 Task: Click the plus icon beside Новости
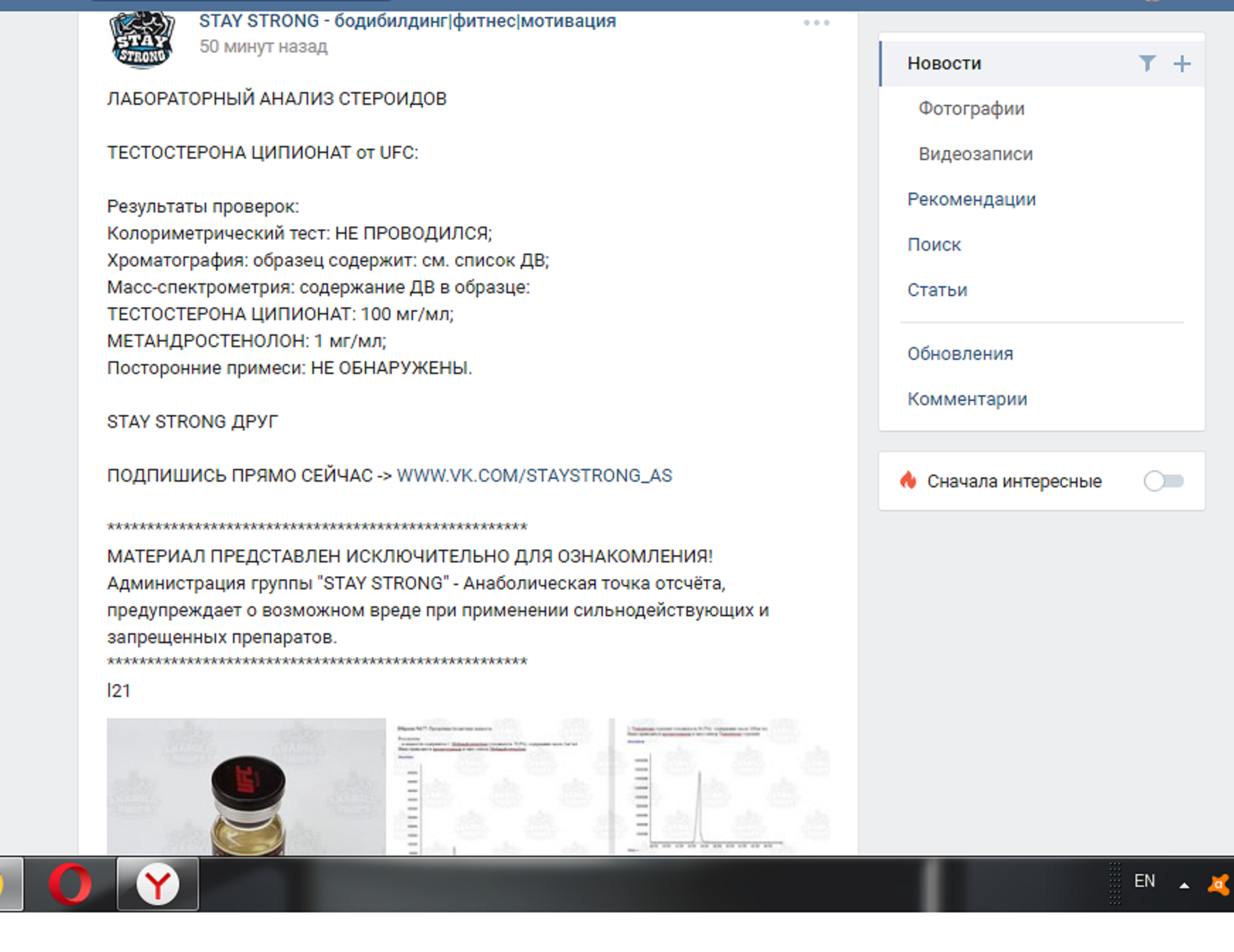pos(1182,64)
